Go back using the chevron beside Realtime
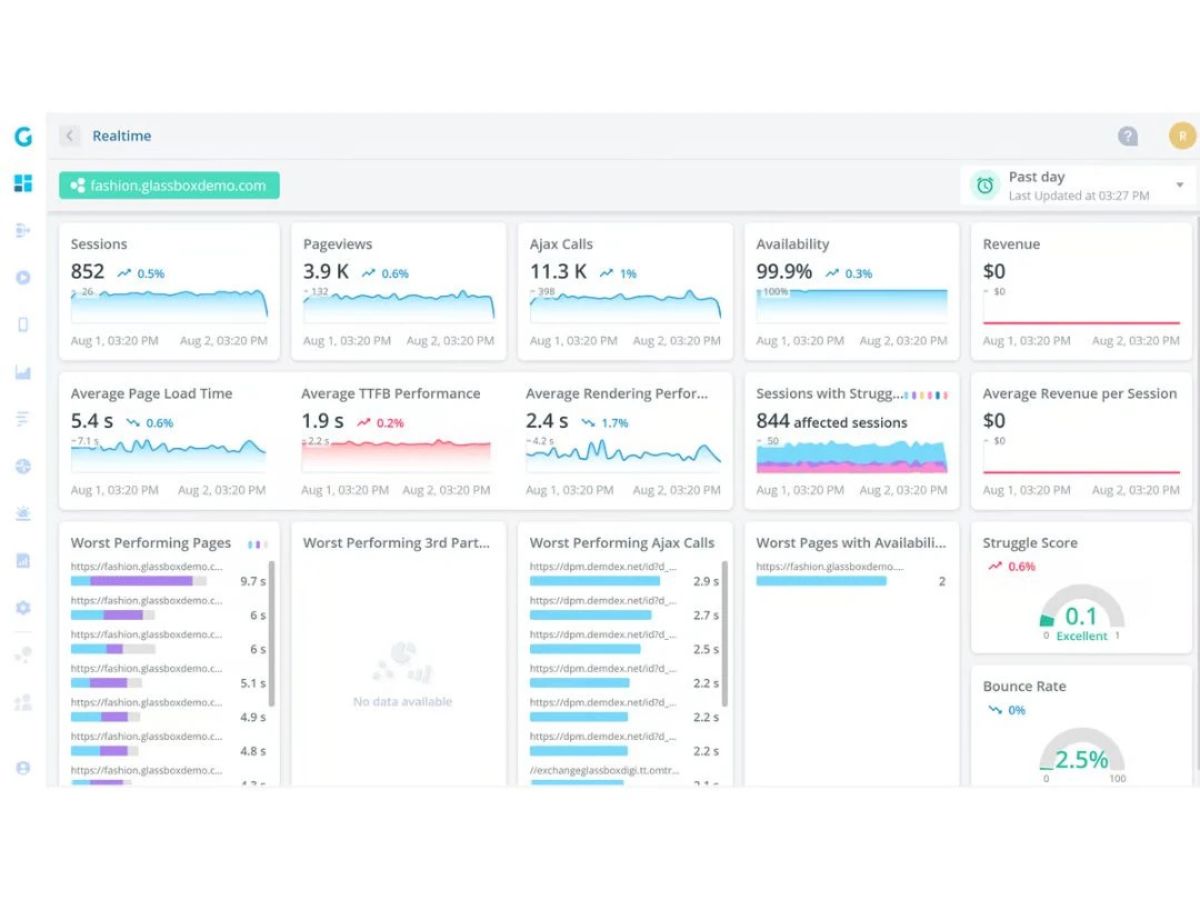Screen dimensions: 1200x900 [69, 136]
